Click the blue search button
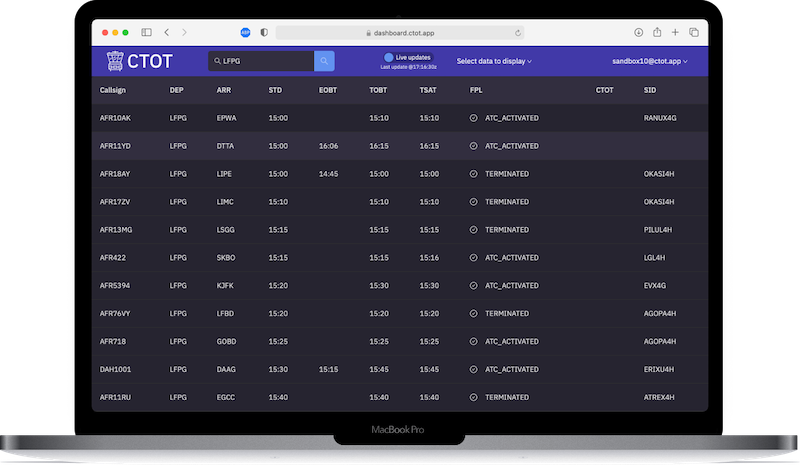Viewport: 800px width, 465px height. point(324,62)
